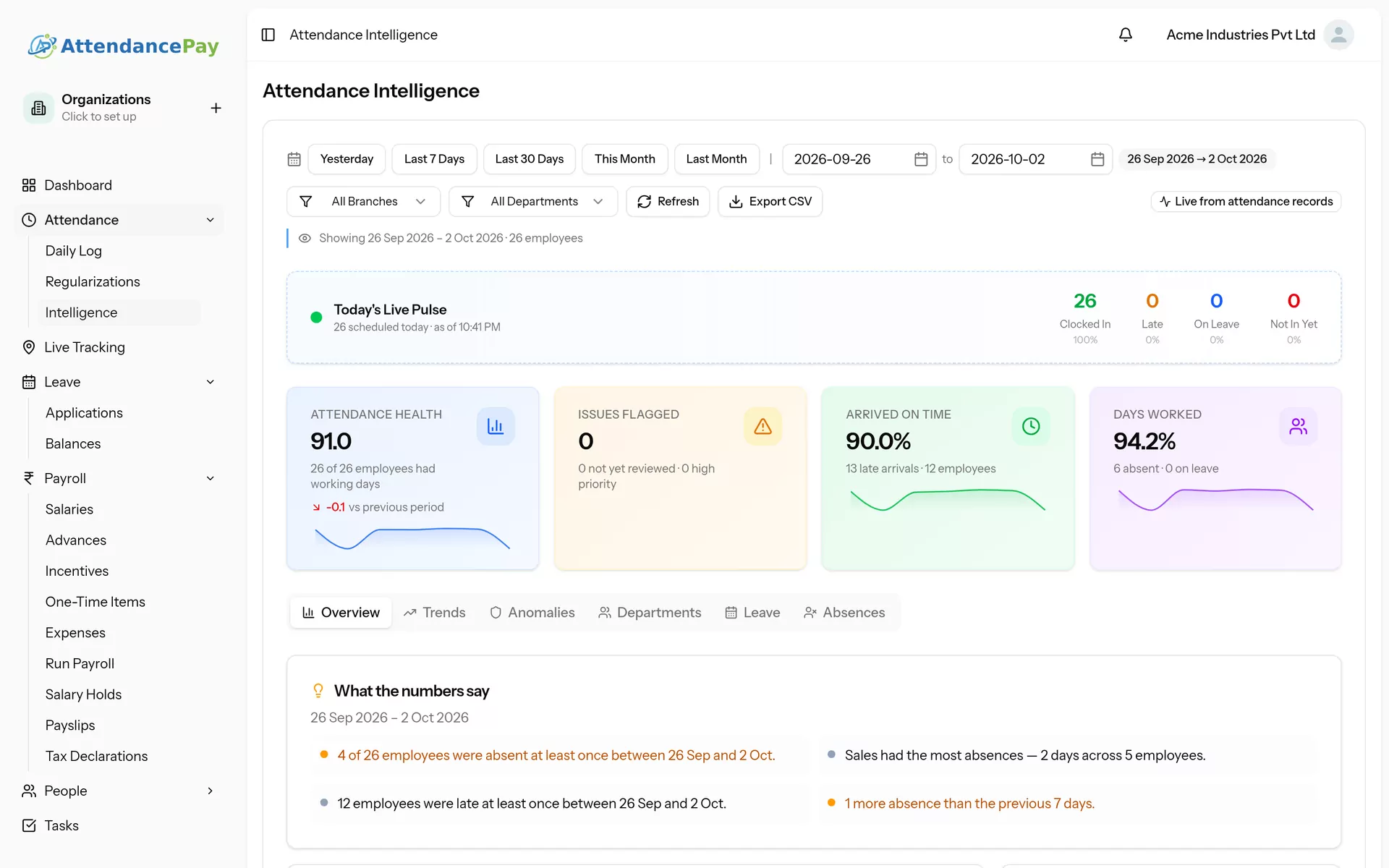Open Live Tracking in sidebar
This screenshot has height=868, width=1389.
(x=119, y=347)
